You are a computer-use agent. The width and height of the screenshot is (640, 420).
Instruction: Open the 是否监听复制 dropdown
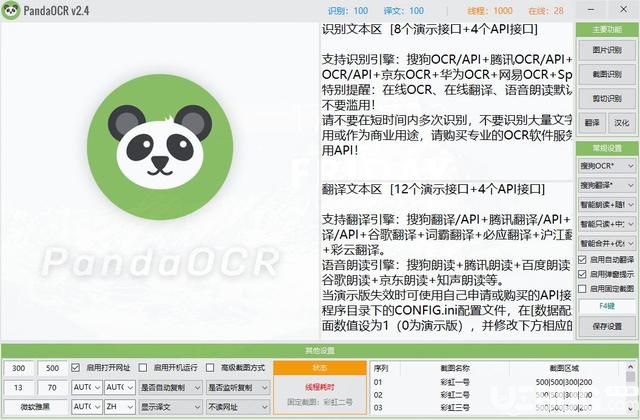tap(238, 387)
